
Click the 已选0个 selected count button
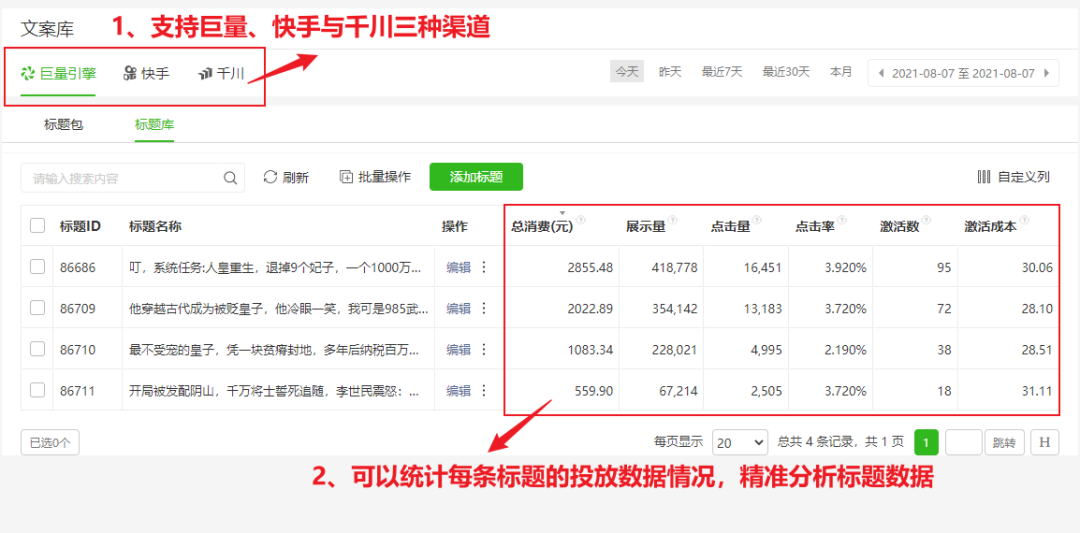50,443
